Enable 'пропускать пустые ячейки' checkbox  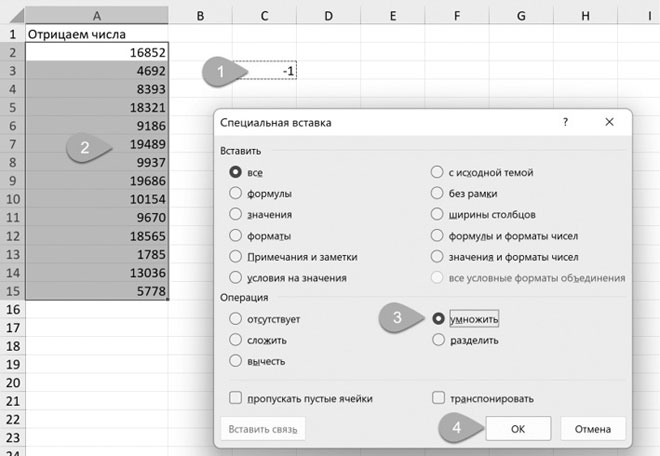(237, 398)
